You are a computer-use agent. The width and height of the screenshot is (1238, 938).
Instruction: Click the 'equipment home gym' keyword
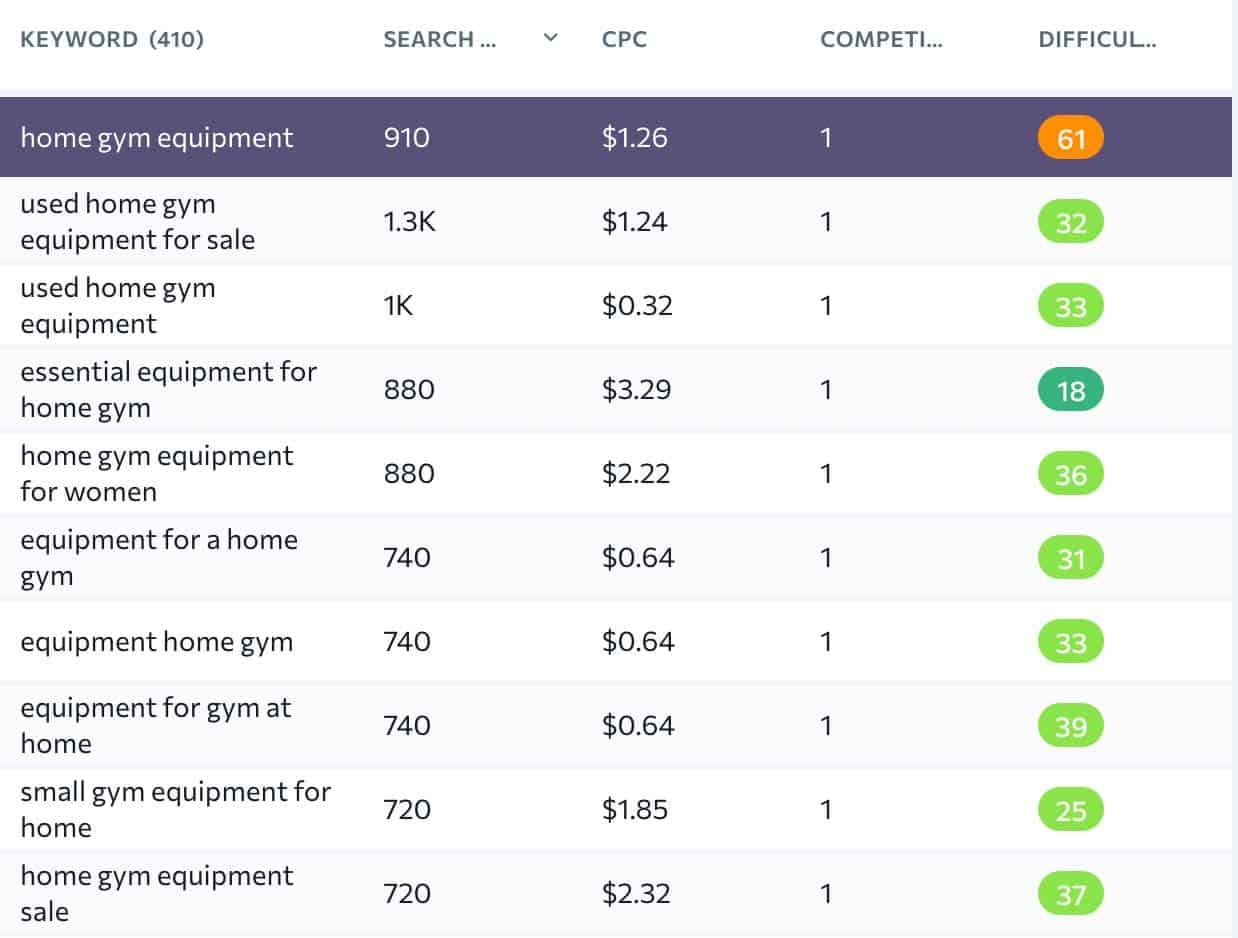coord(157,642)
